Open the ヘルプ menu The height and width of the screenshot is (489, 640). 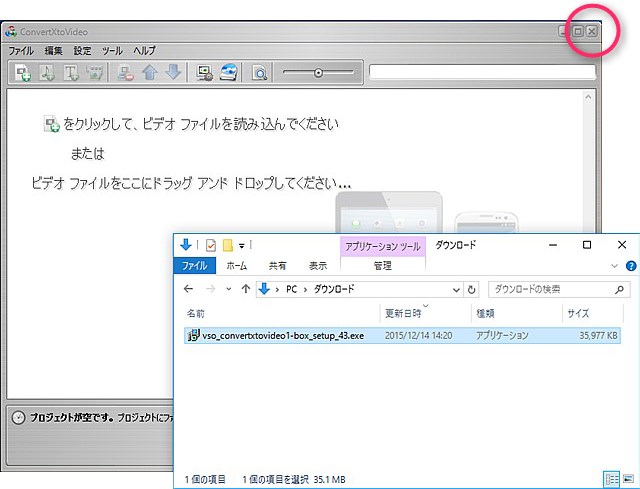click(144, 51)
